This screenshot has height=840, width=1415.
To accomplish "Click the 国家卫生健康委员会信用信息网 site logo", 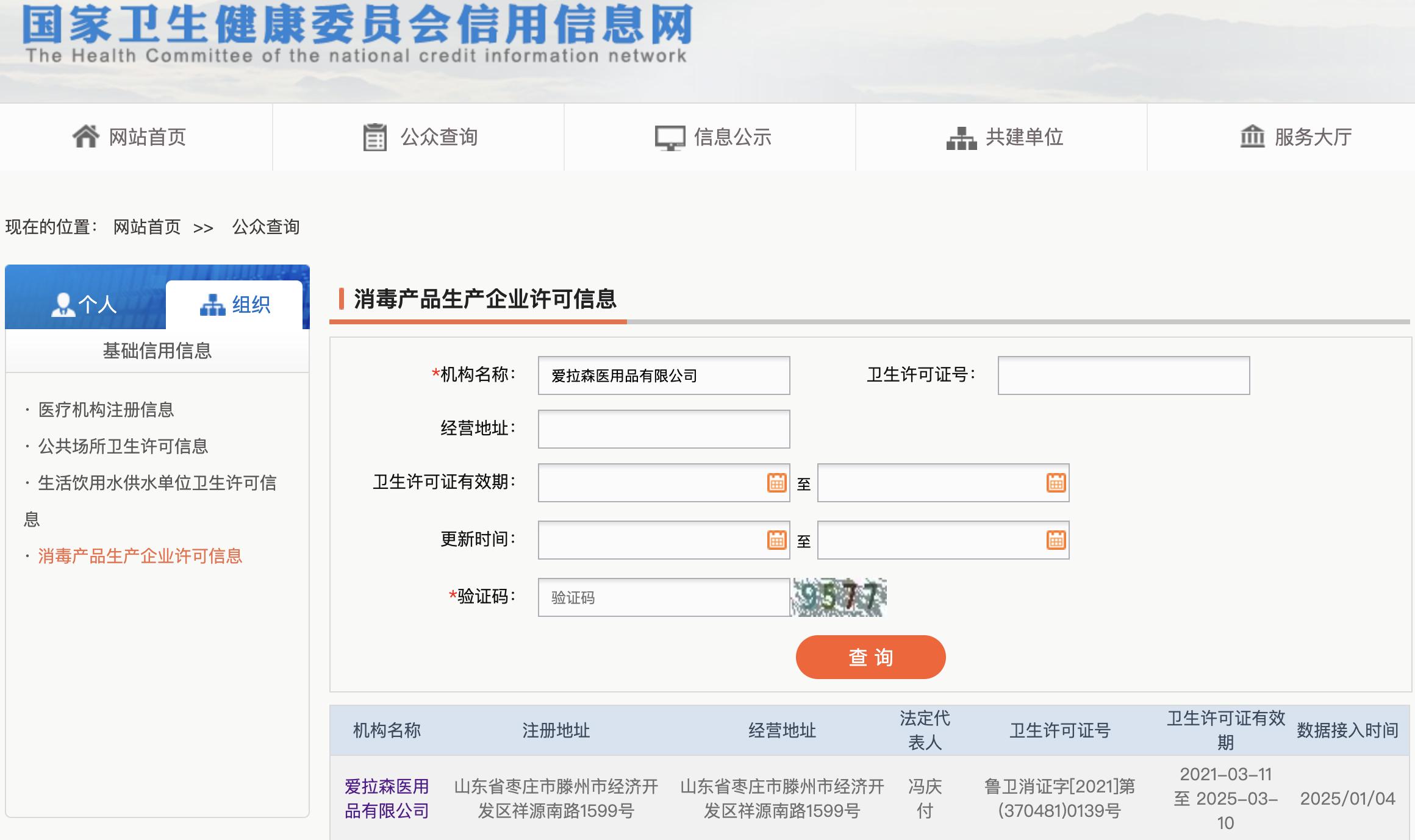I will [357, 34].
